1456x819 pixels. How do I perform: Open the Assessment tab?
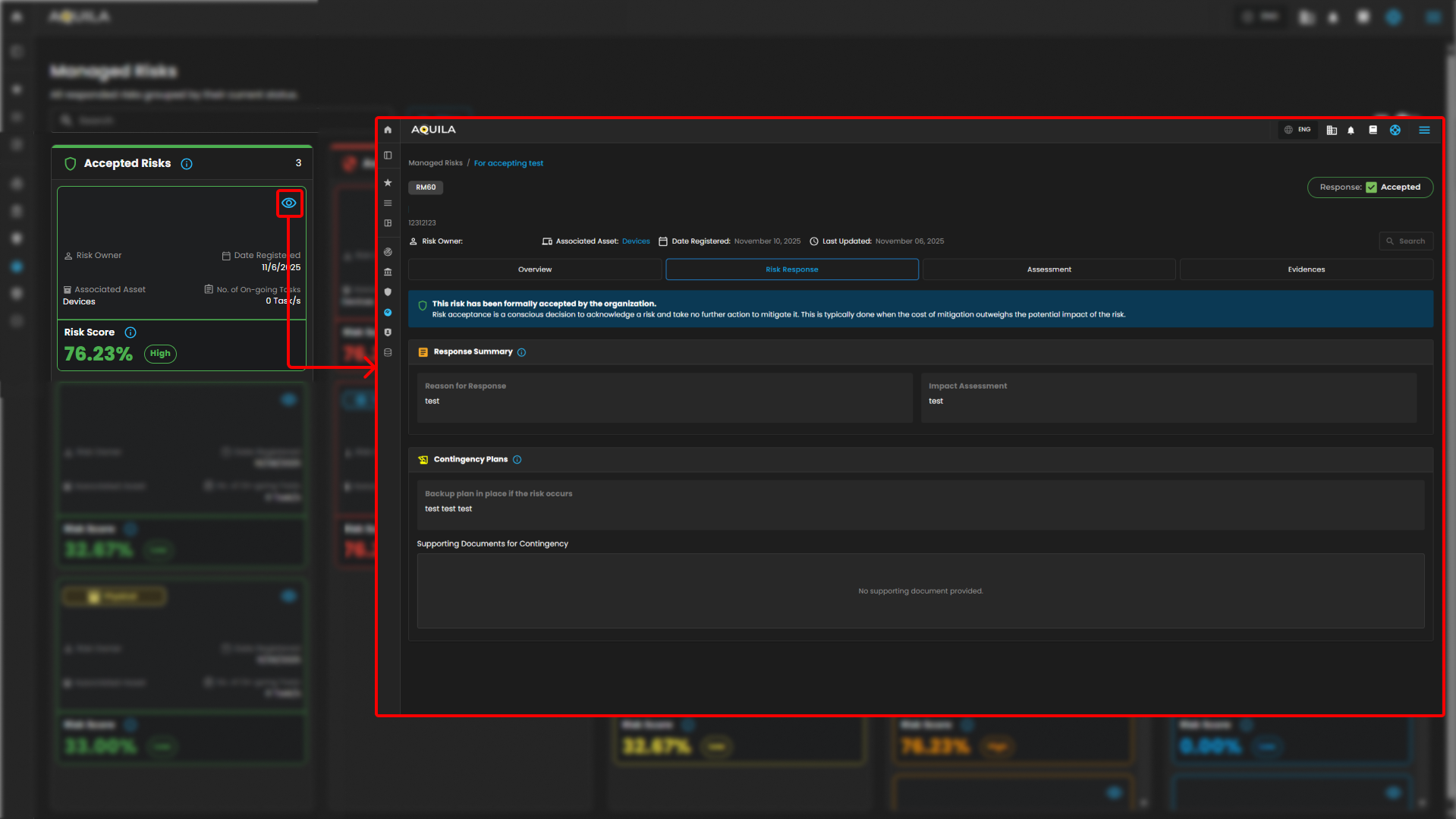tap(1049, 269)
